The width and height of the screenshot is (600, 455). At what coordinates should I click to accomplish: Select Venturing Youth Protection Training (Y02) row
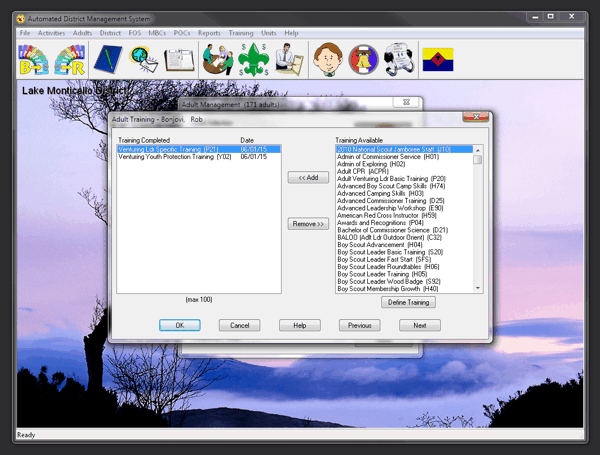199,157
